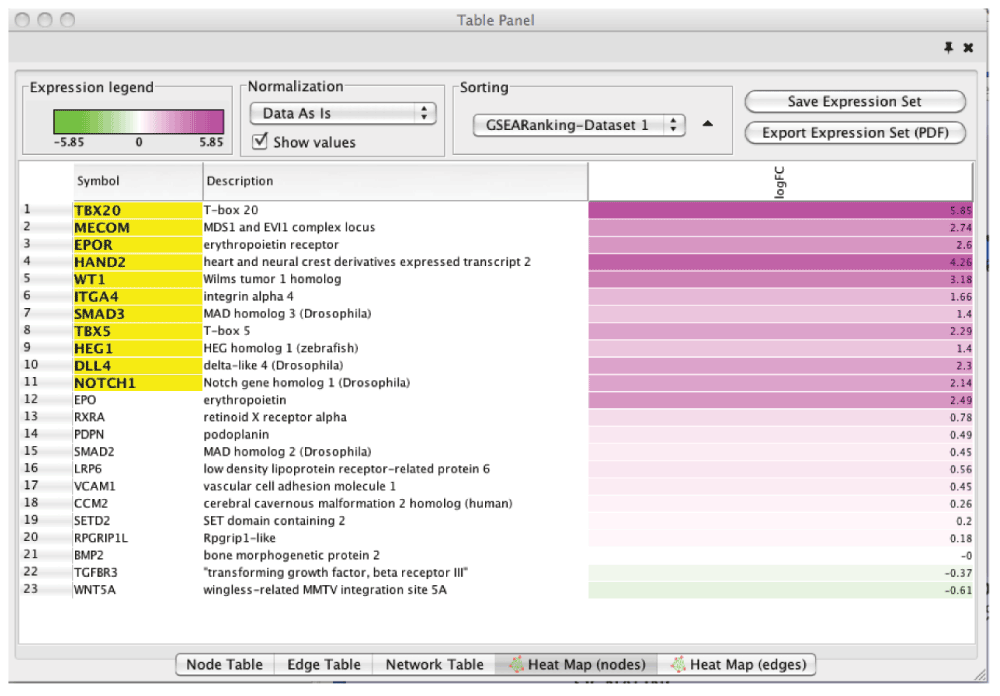Screen dimensions: 1000x696
Task: Switch to the Node Table tab
Action: click(x=224, y=664)
